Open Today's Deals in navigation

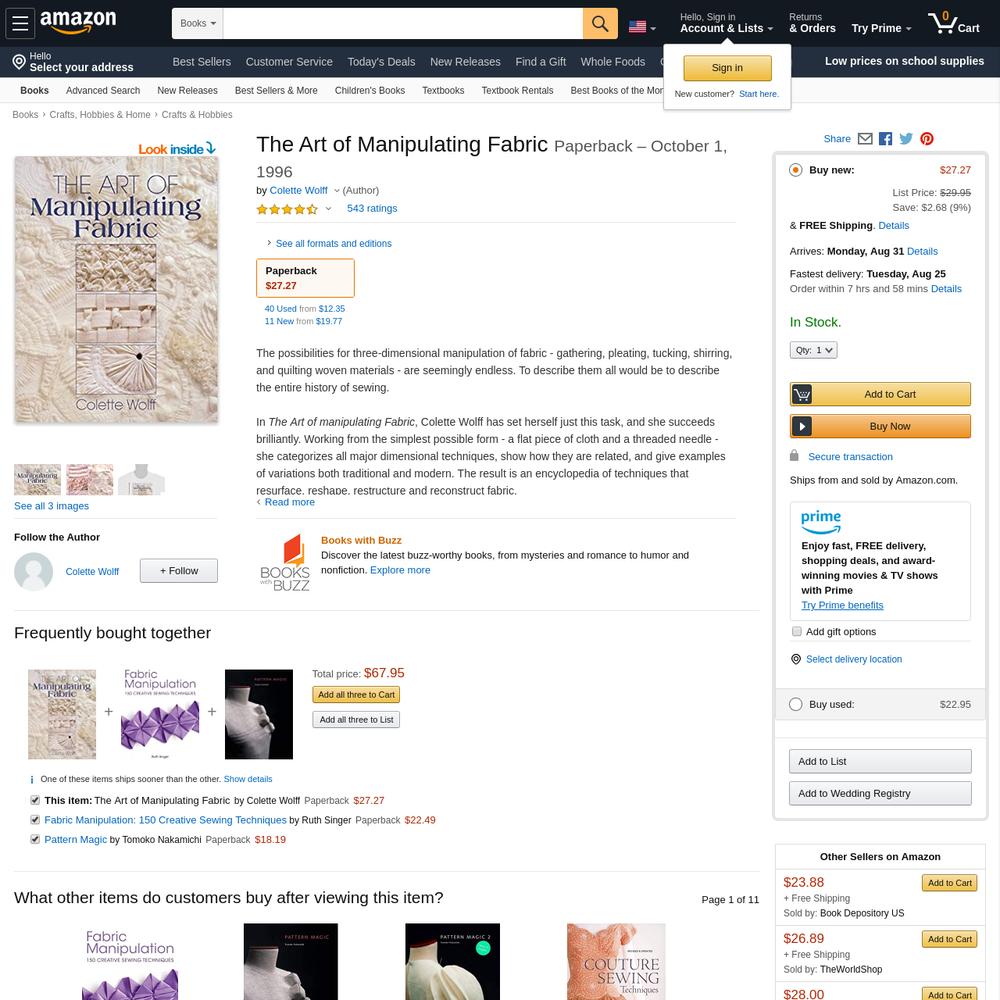[x=381, y=62]
